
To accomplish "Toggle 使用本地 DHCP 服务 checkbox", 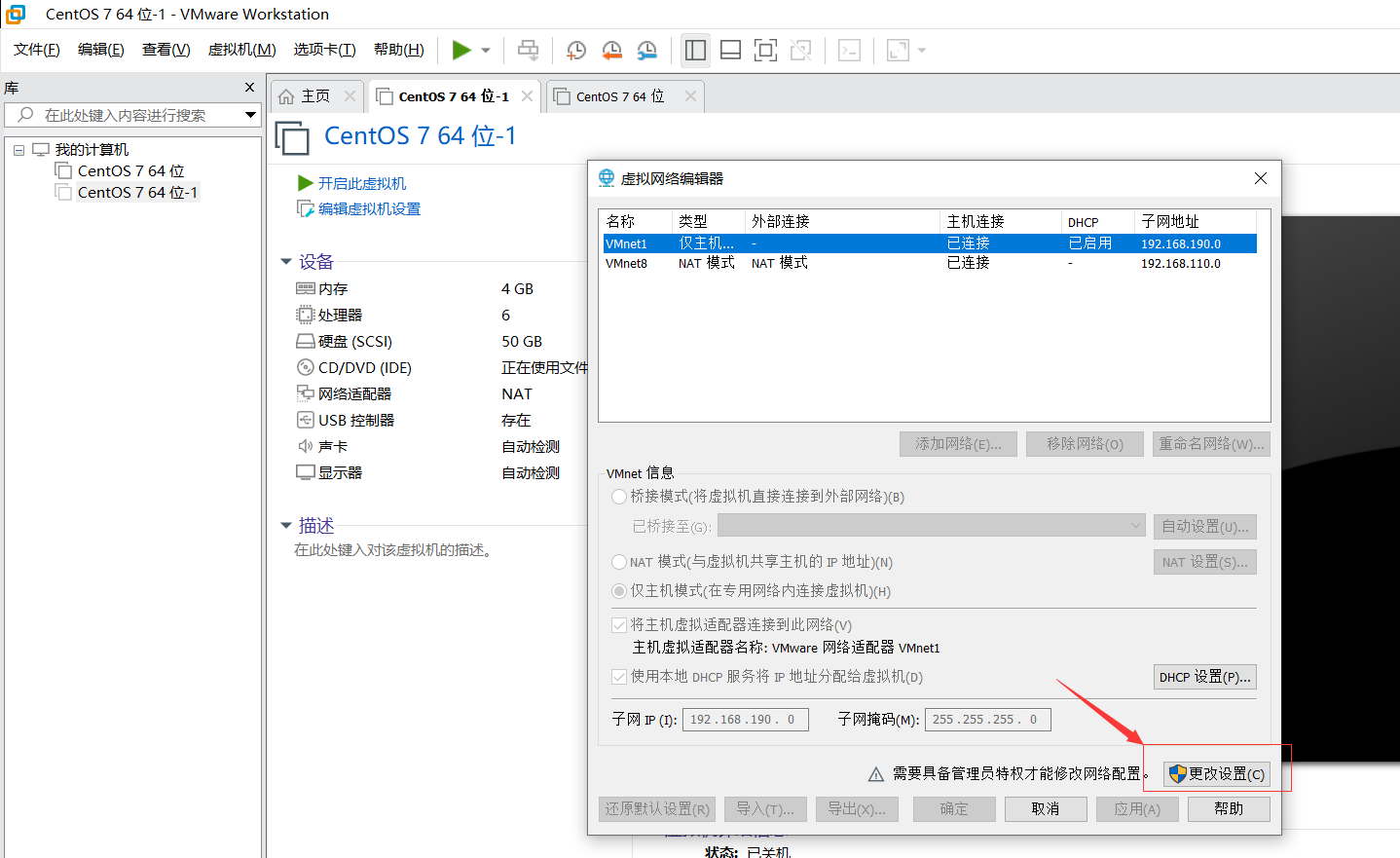I will 619,677.
